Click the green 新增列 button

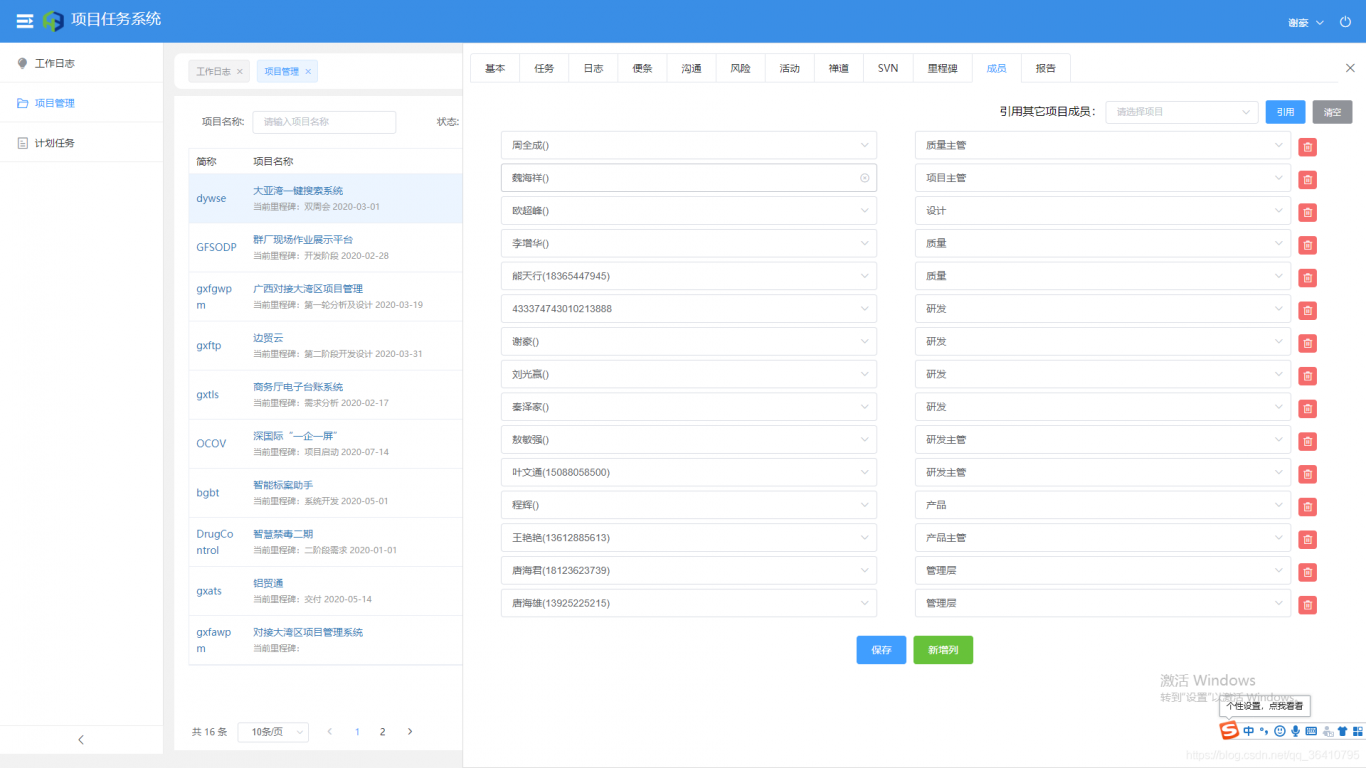(943, 650)
